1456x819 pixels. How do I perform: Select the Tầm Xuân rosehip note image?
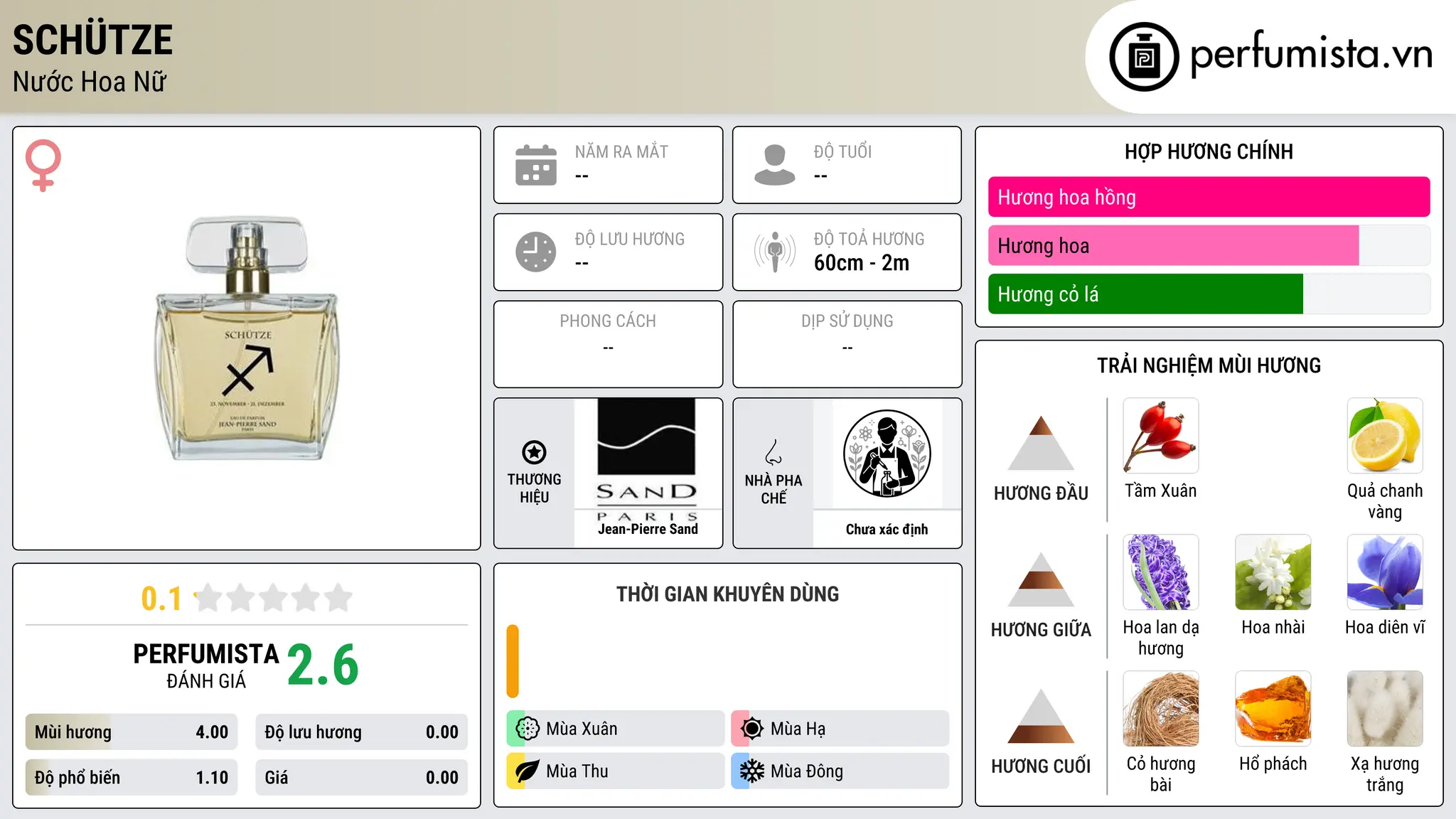pos(1161,436)
